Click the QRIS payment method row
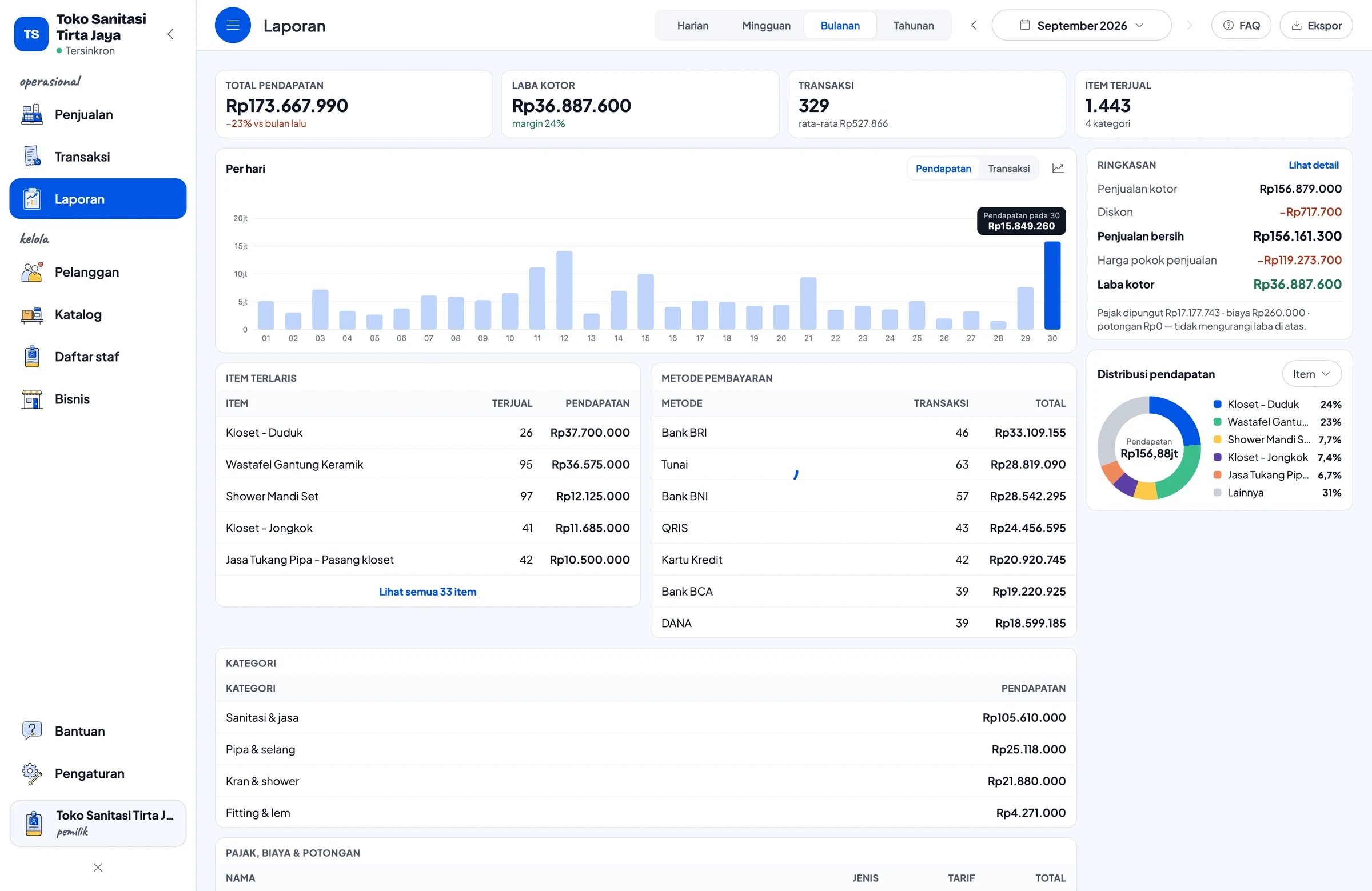This screenshot has width=1372, height=891. click(864, 528)
